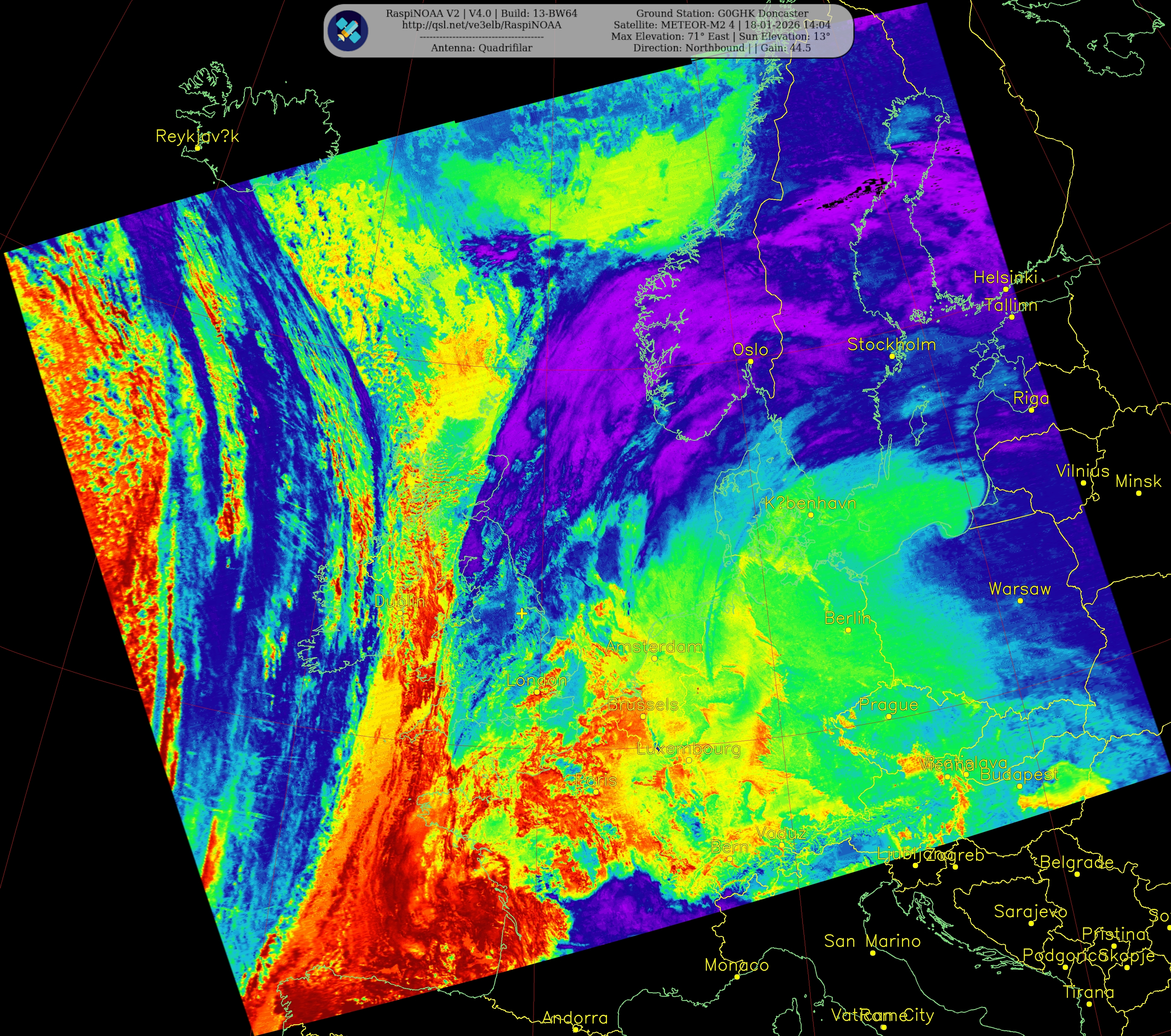
Task: Click the Monaco city marker dot
Action: 737,976
